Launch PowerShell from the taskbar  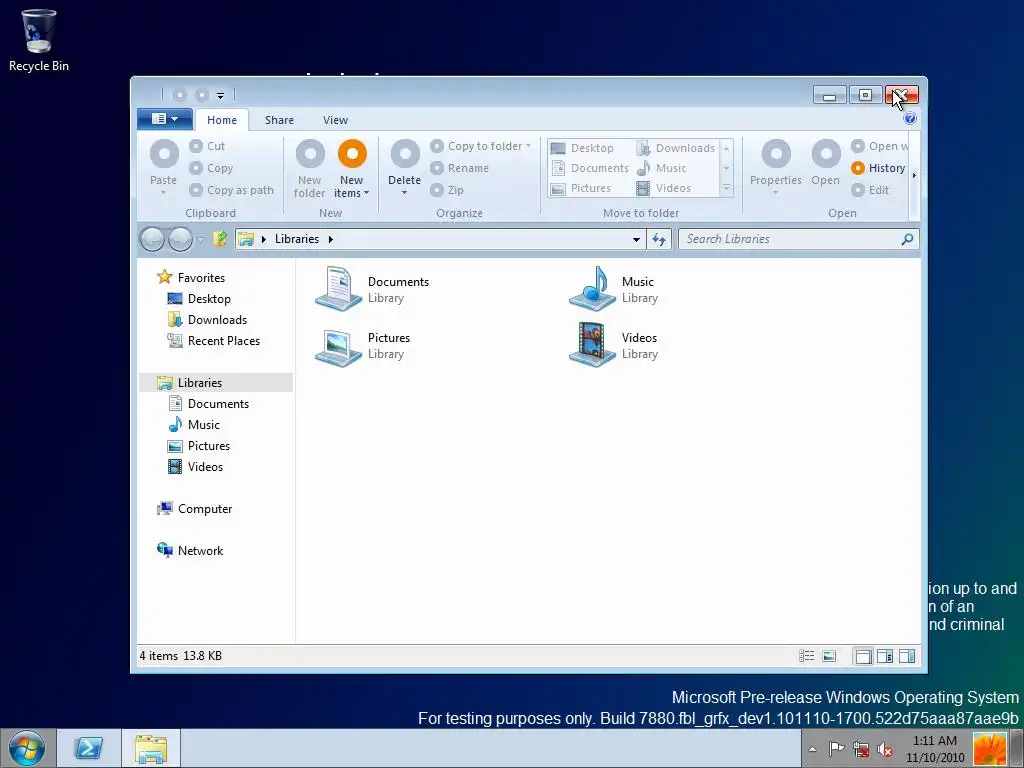pyautogui.click(x=89, y=748)
